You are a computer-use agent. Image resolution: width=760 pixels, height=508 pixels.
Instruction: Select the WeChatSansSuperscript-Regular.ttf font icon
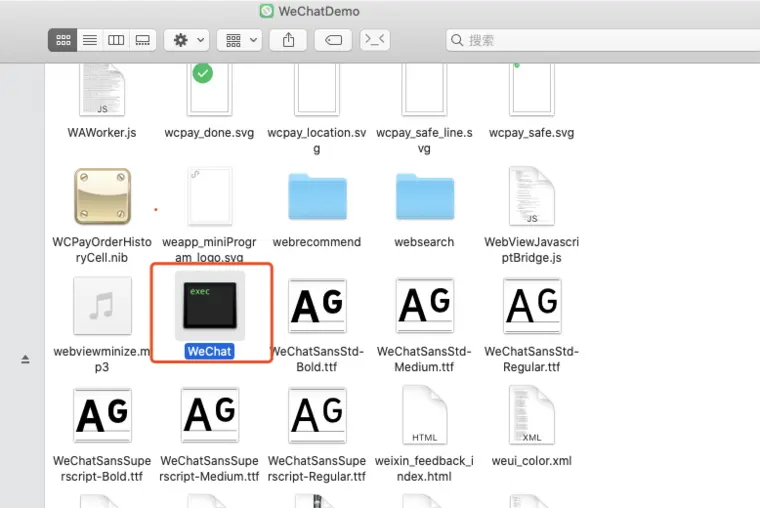pos(317,415)
